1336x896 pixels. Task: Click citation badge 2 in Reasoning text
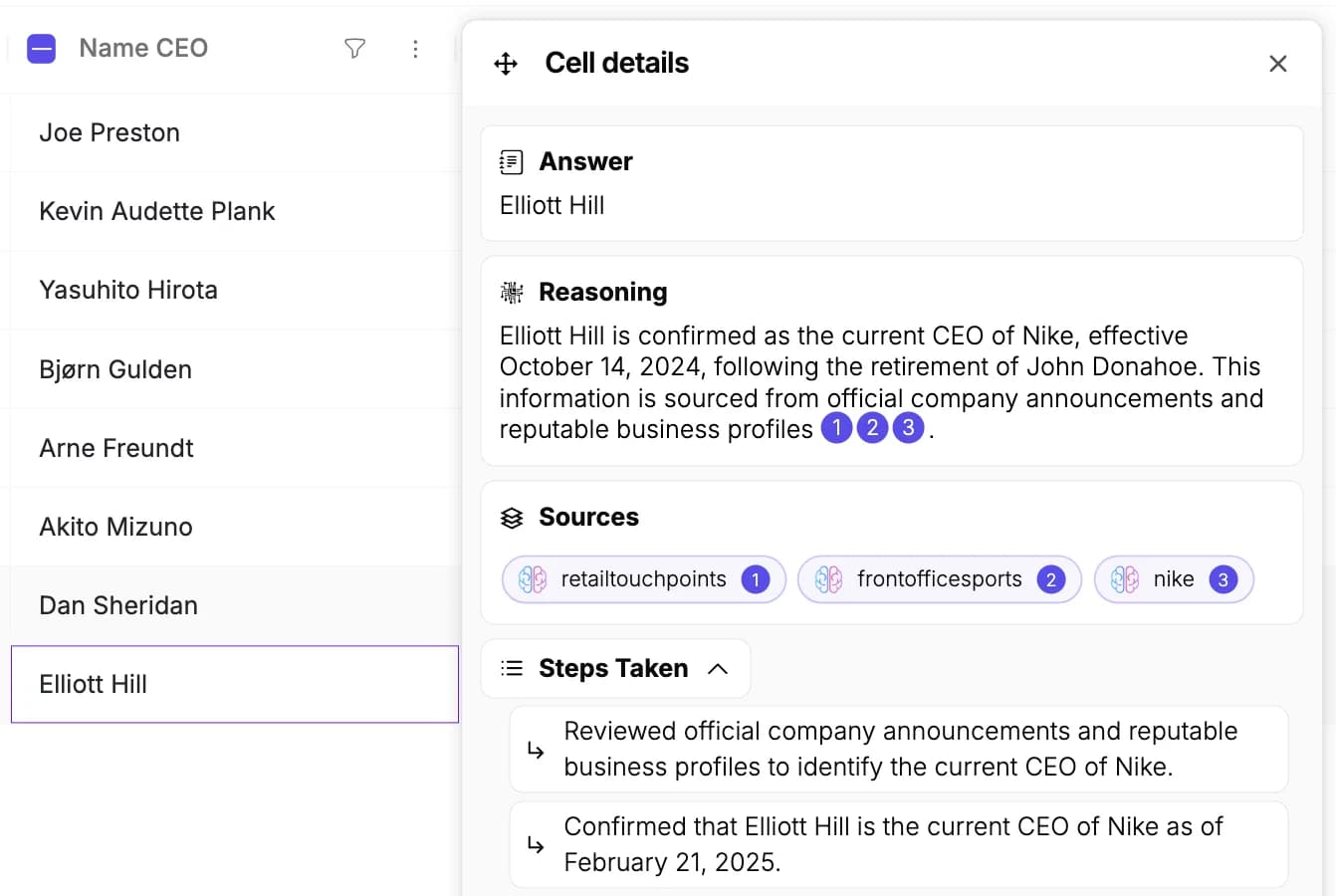tap(872, 428)
